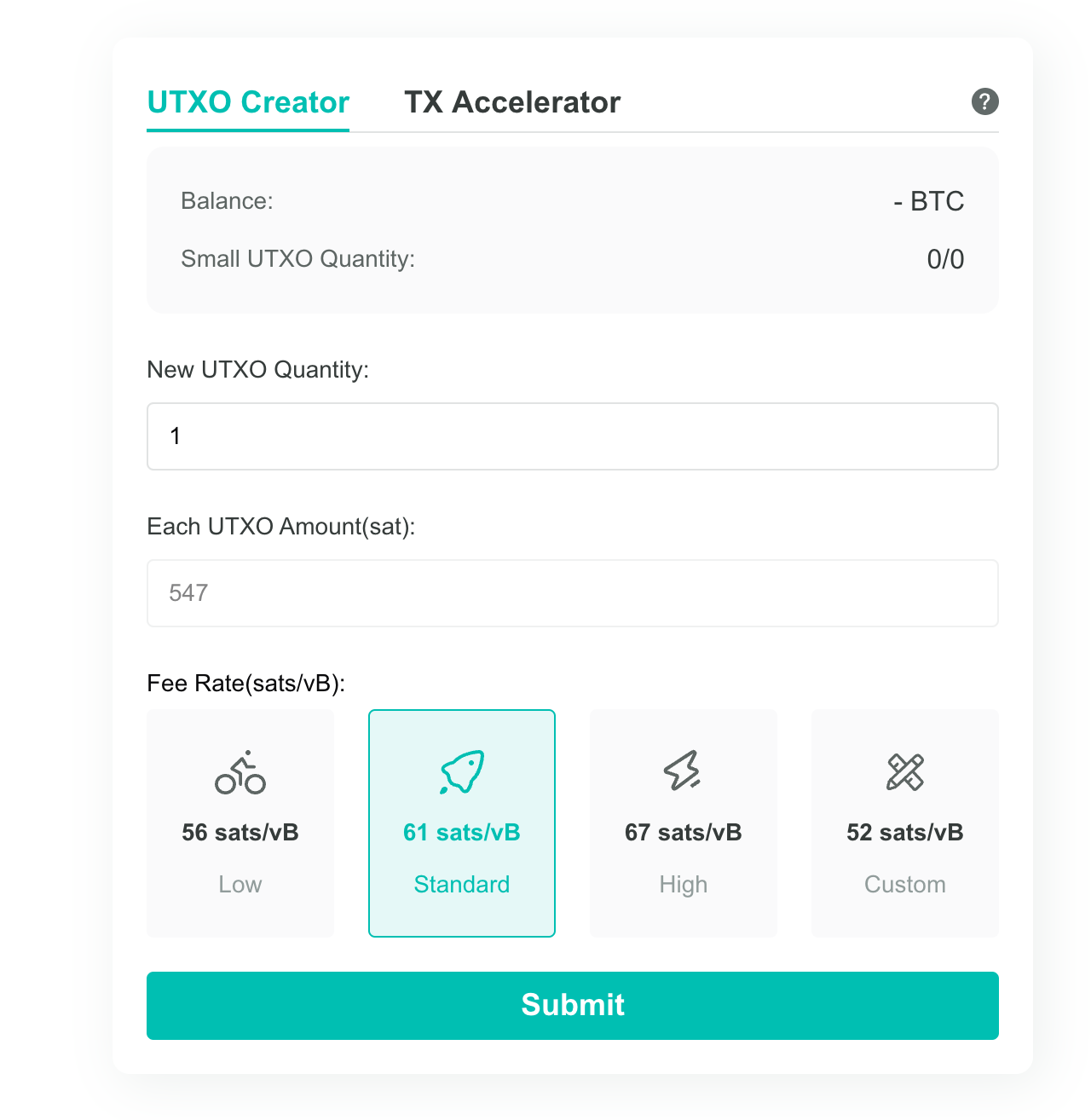Switch to the UTXO Creator tab
The image size is (1091, 1120).
tap(248, 102)
